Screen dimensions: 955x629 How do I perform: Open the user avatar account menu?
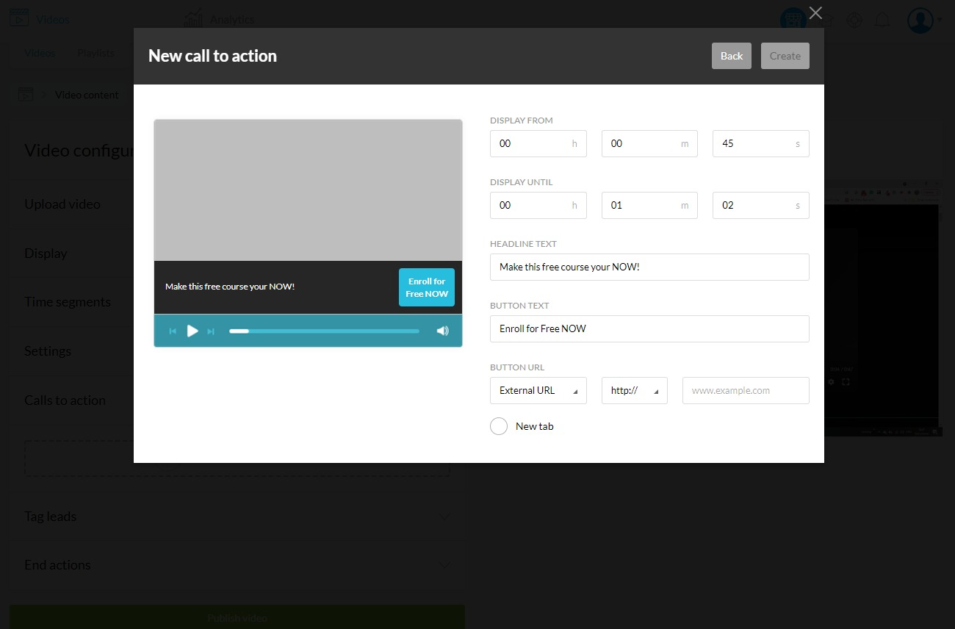(919, 20)
